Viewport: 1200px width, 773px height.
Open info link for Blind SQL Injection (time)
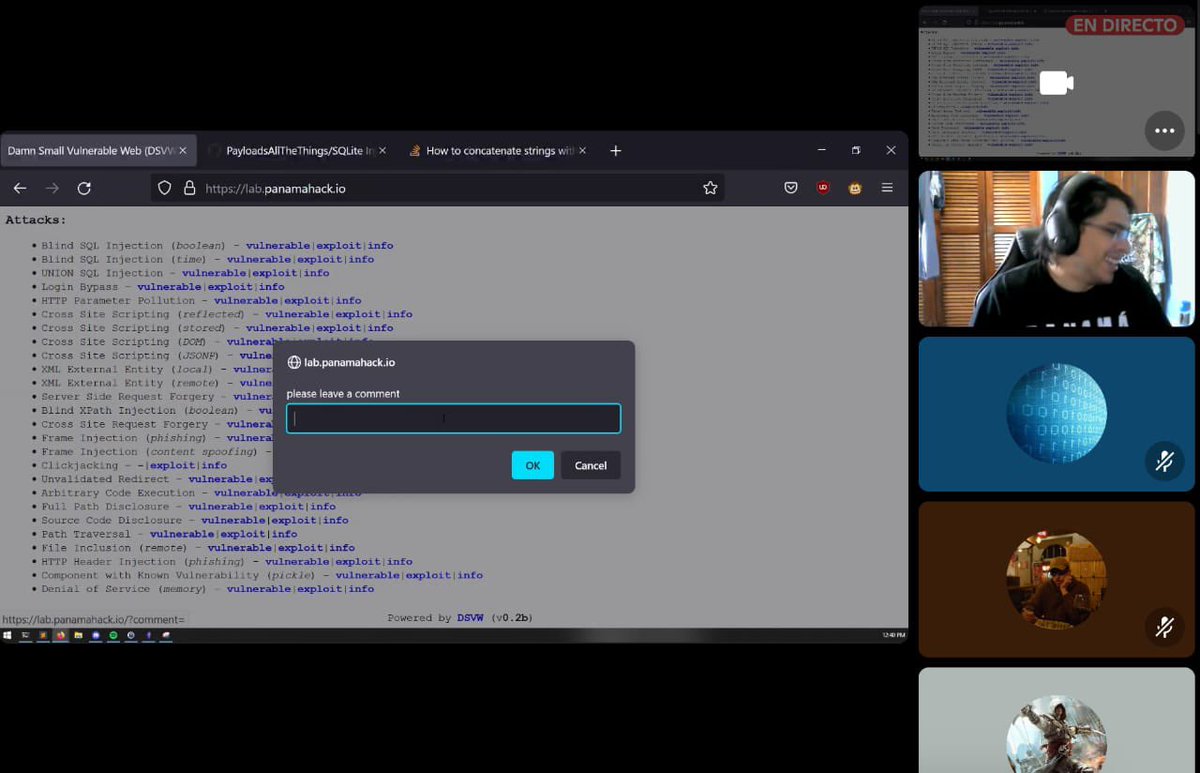(361, 259)
